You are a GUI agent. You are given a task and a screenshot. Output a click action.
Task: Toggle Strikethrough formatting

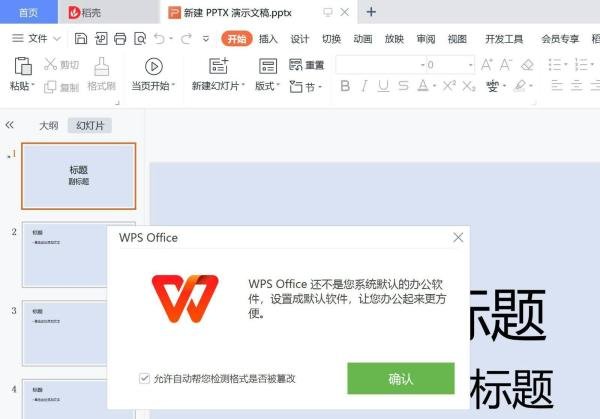click(x=403, y=86)
